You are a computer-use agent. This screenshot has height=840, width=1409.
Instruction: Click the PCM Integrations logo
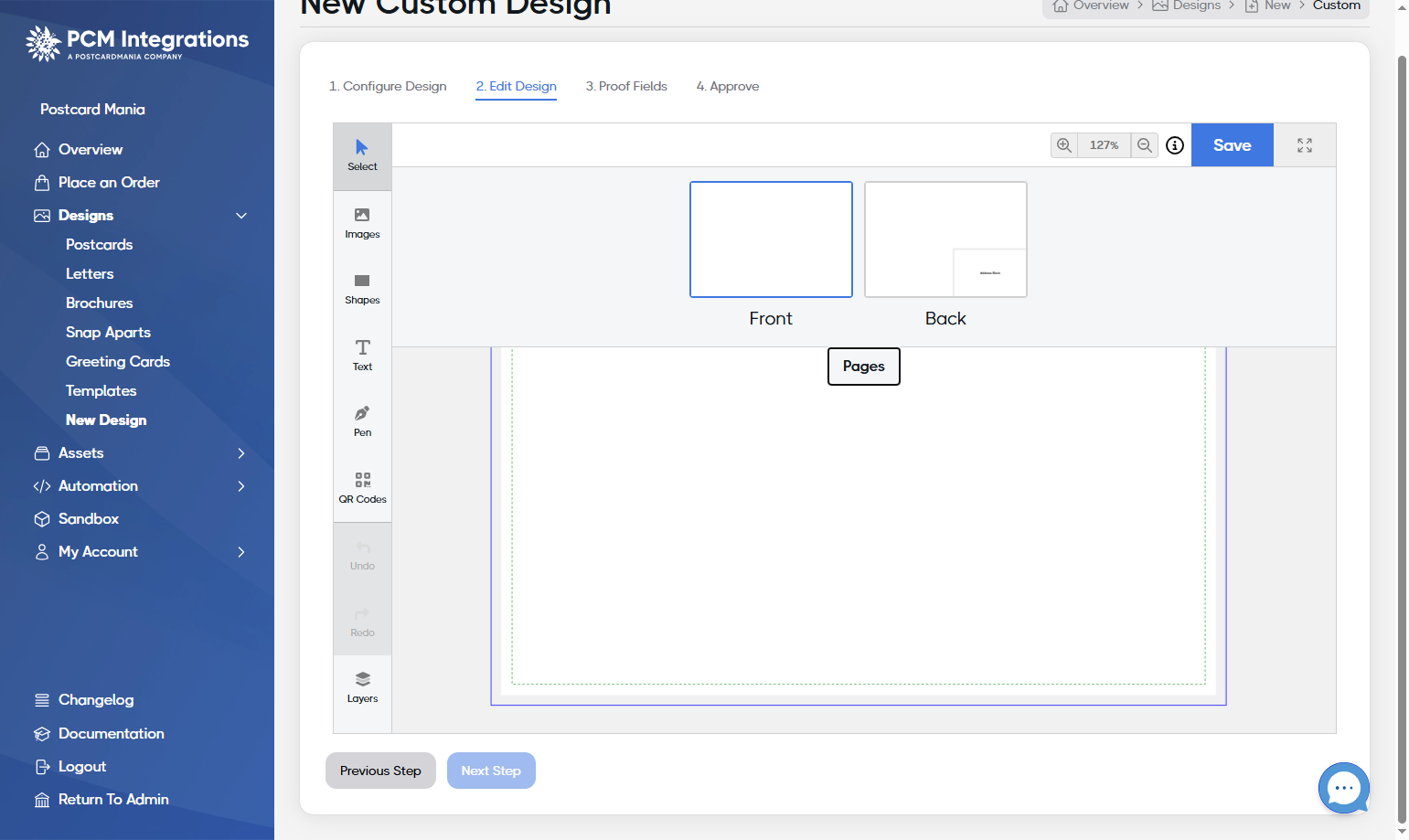point(137,43)
